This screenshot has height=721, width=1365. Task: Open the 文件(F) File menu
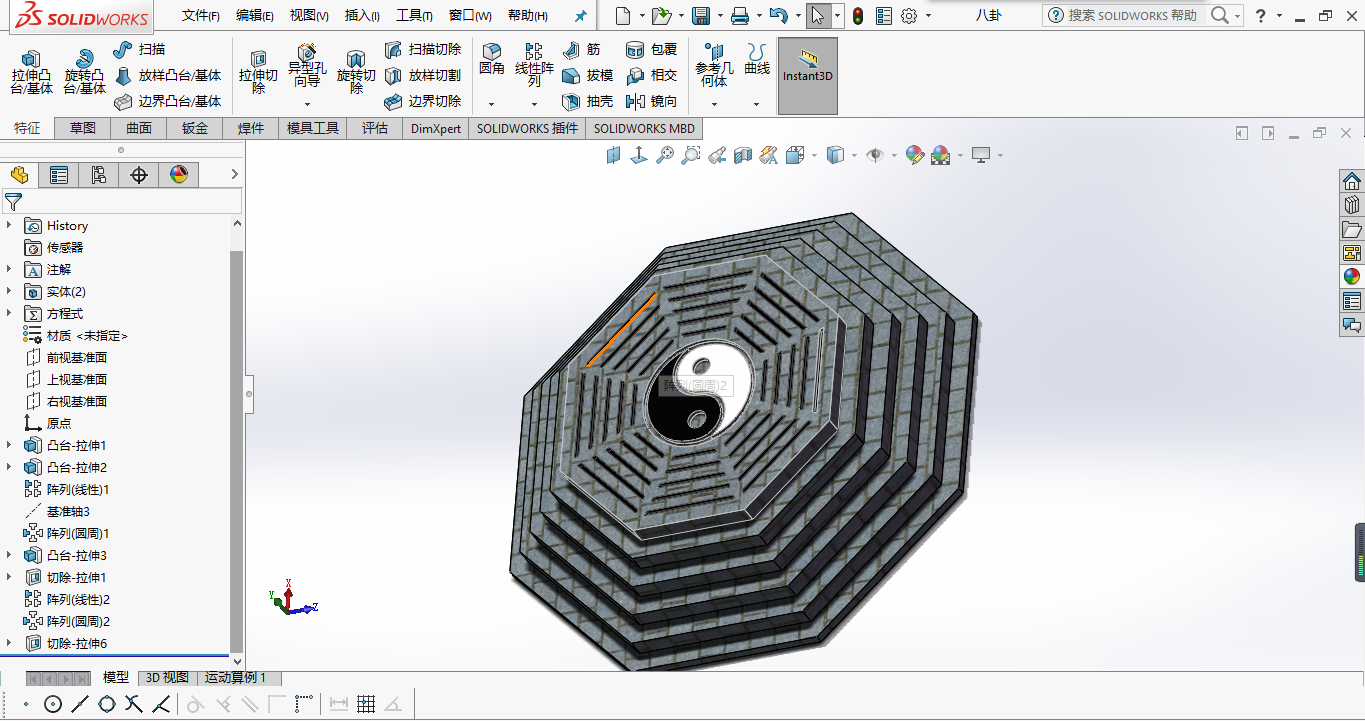coord(201,16)
